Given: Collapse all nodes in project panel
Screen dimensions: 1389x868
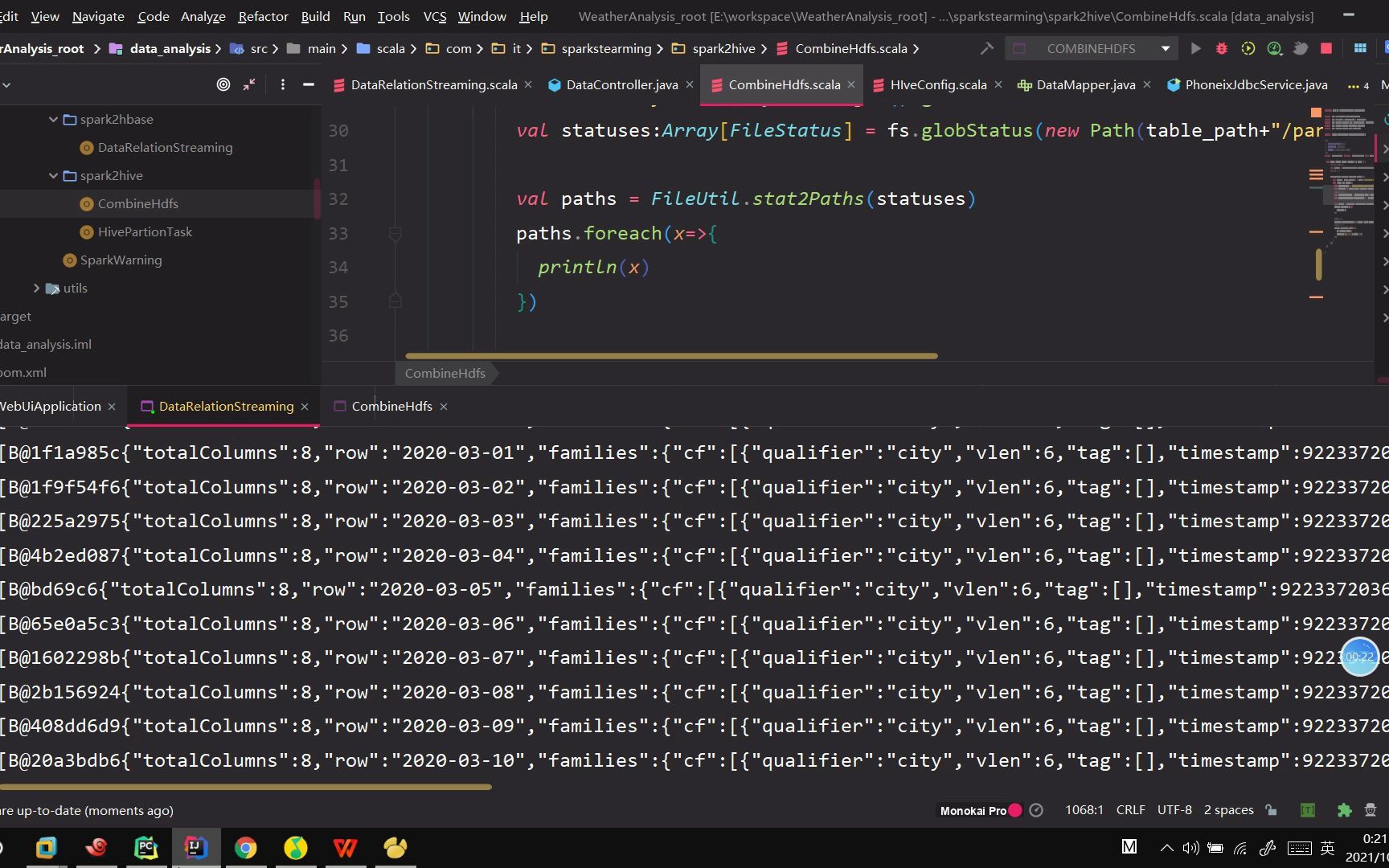Looking at the screenshot, I should 250,84.
